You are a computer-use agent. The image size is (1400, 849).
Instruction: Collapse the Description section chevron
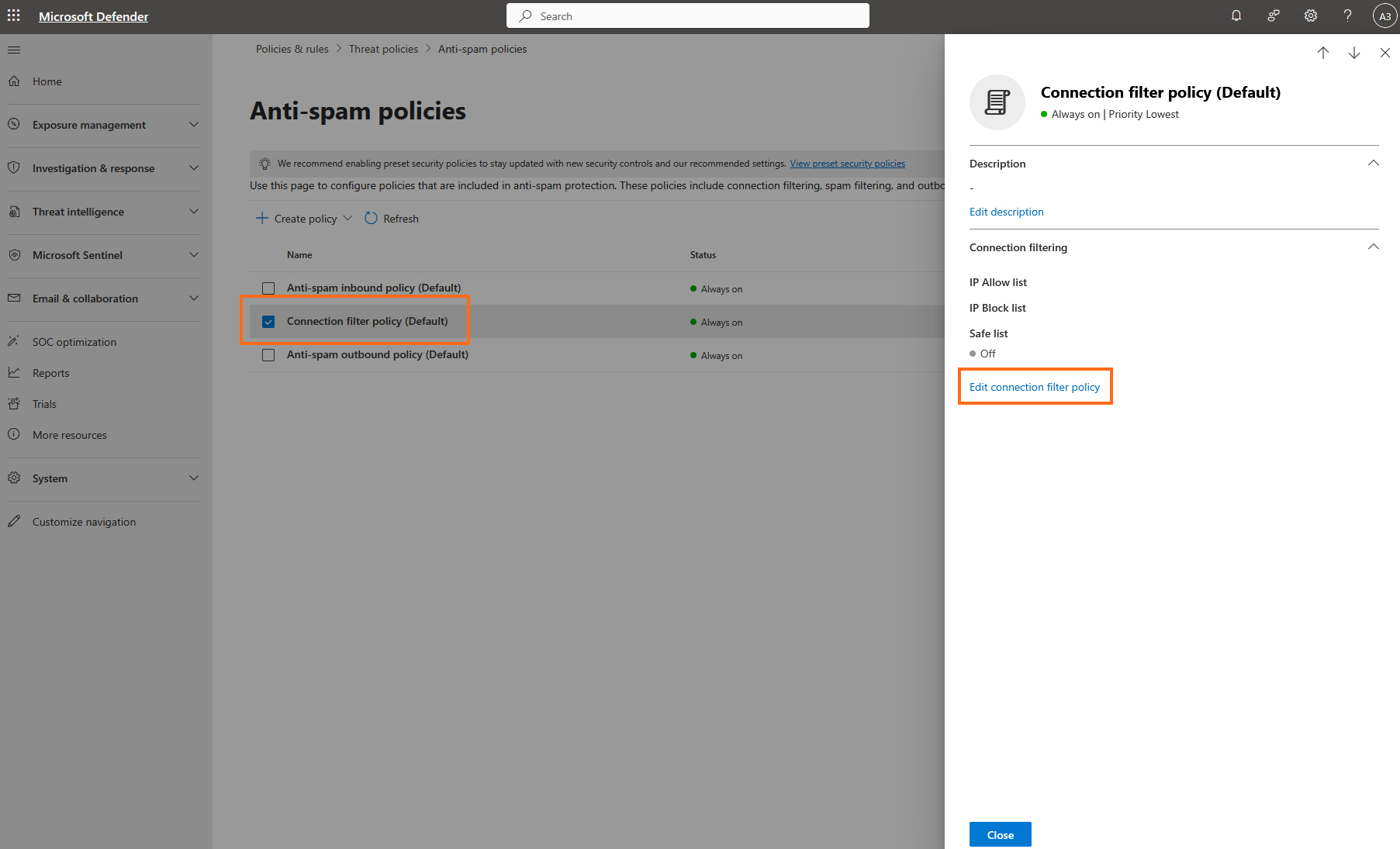point(1373,163)
